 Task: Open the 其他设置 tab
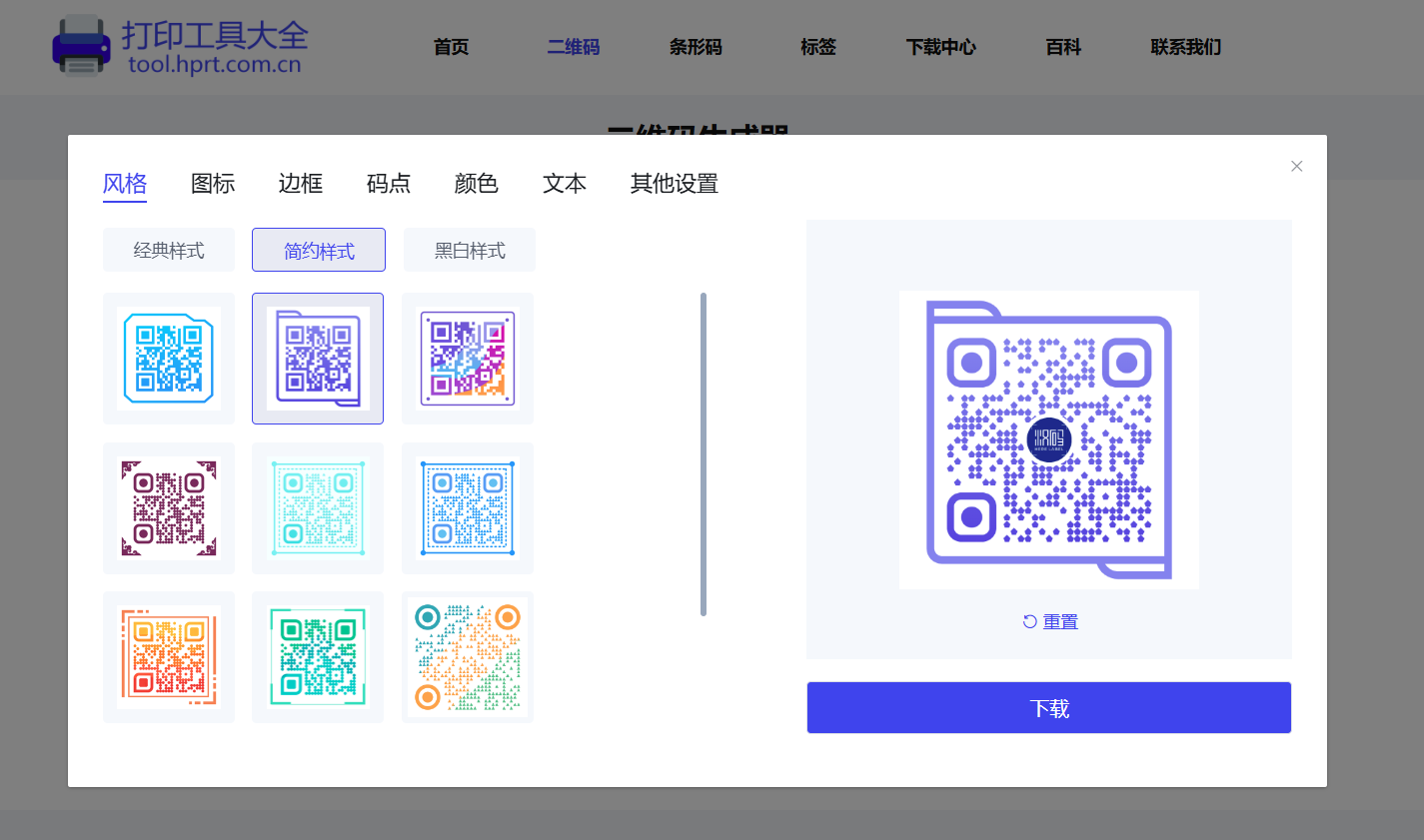pos(675,184)
